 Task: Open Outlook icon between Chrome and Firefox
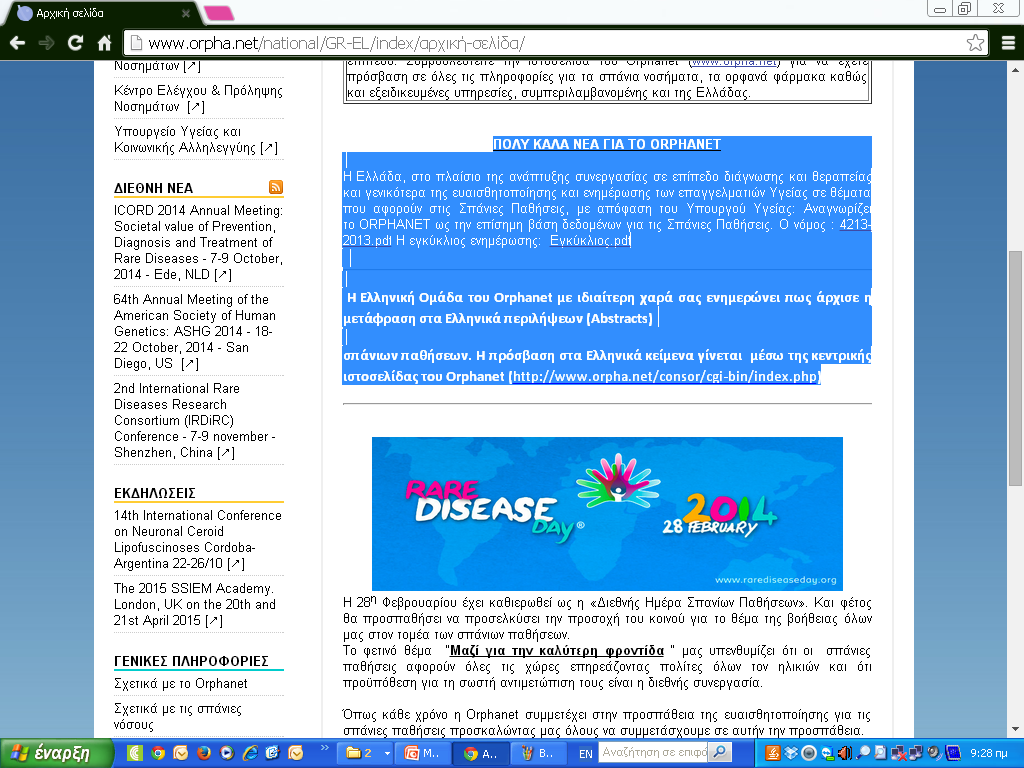180,753
